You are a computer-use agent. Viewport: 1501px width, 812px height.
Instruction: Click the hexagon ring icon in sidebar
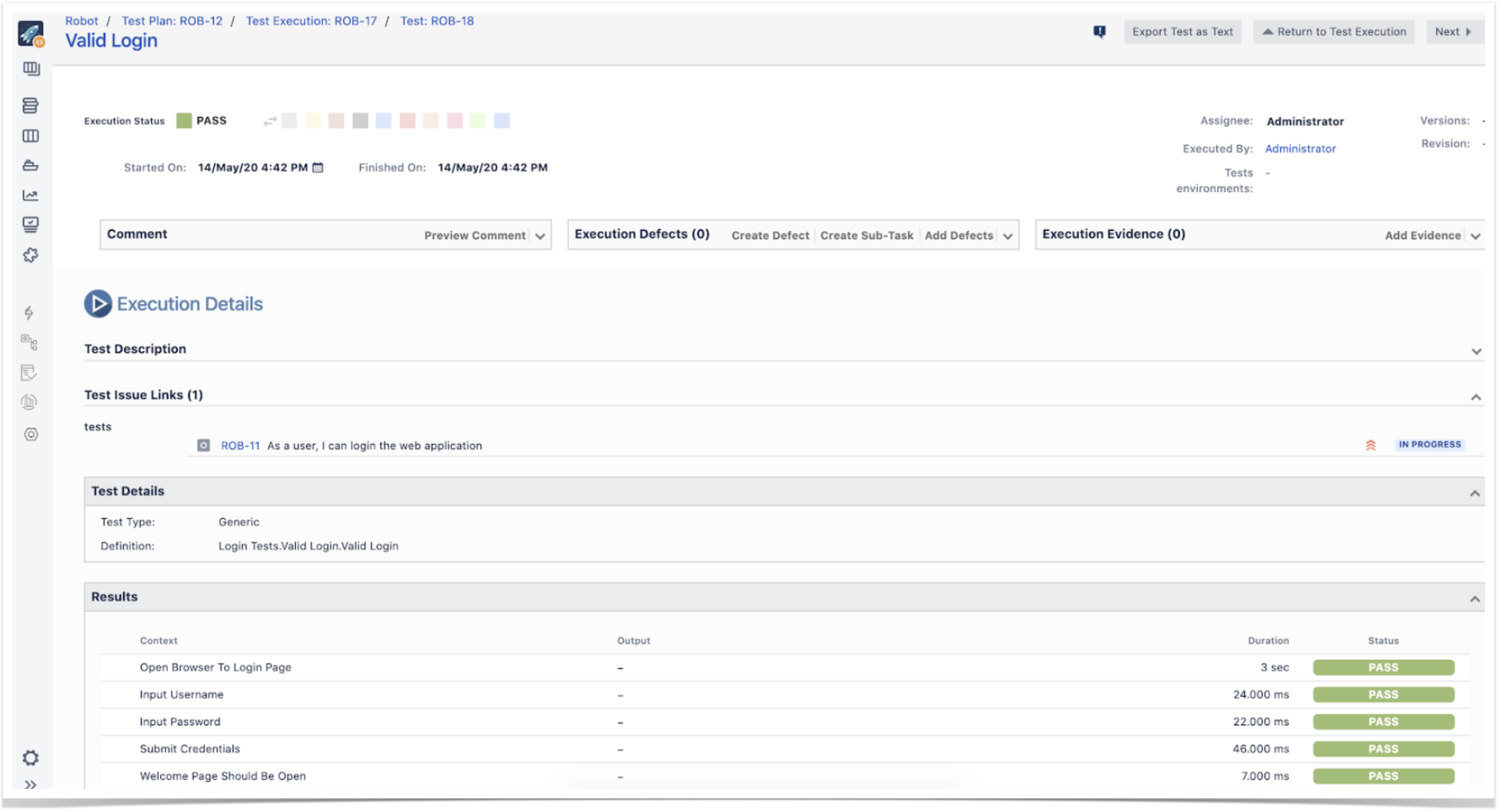31,435
